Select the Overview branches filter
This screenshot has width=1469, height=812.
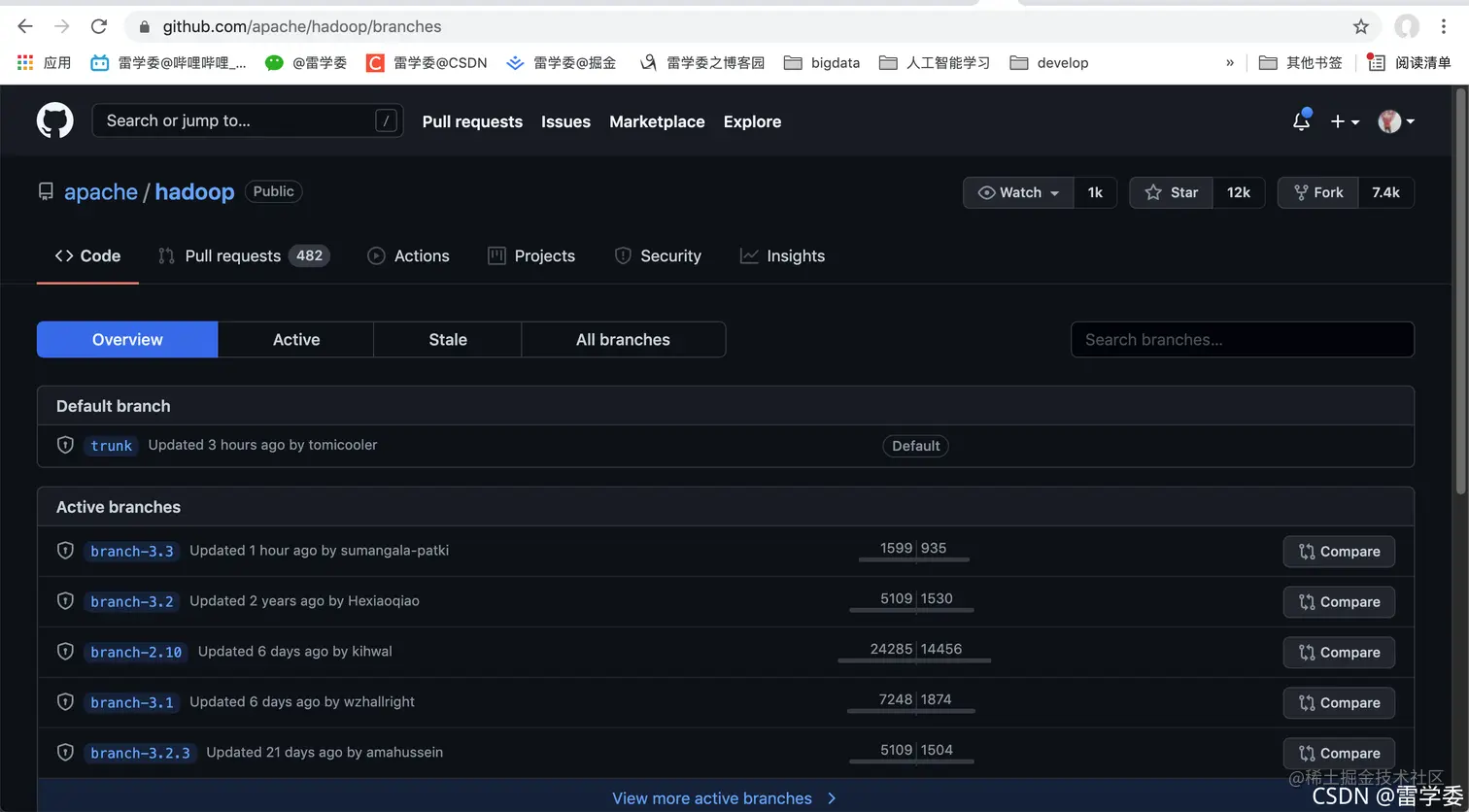coord(127,340)
